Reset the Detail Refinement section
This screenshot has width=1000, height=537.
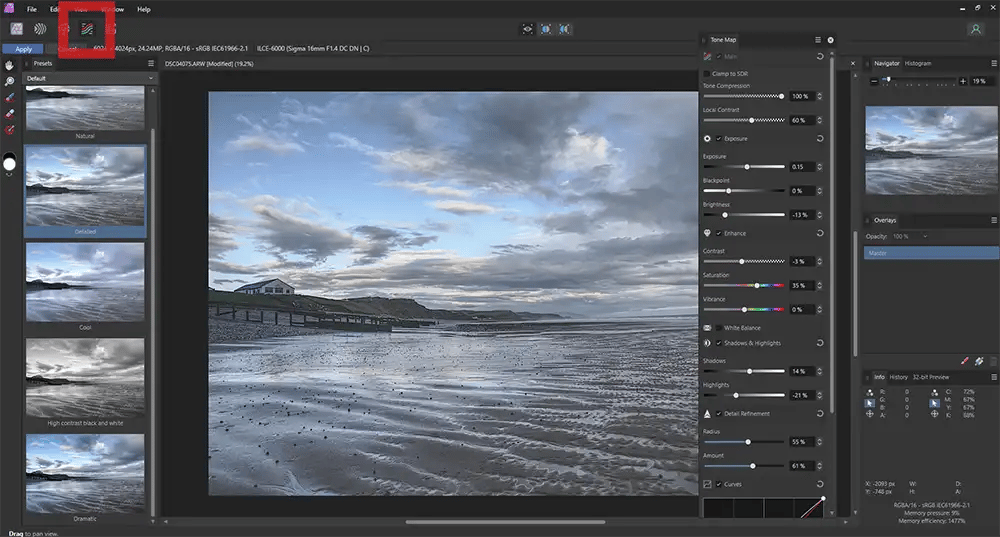820,414
